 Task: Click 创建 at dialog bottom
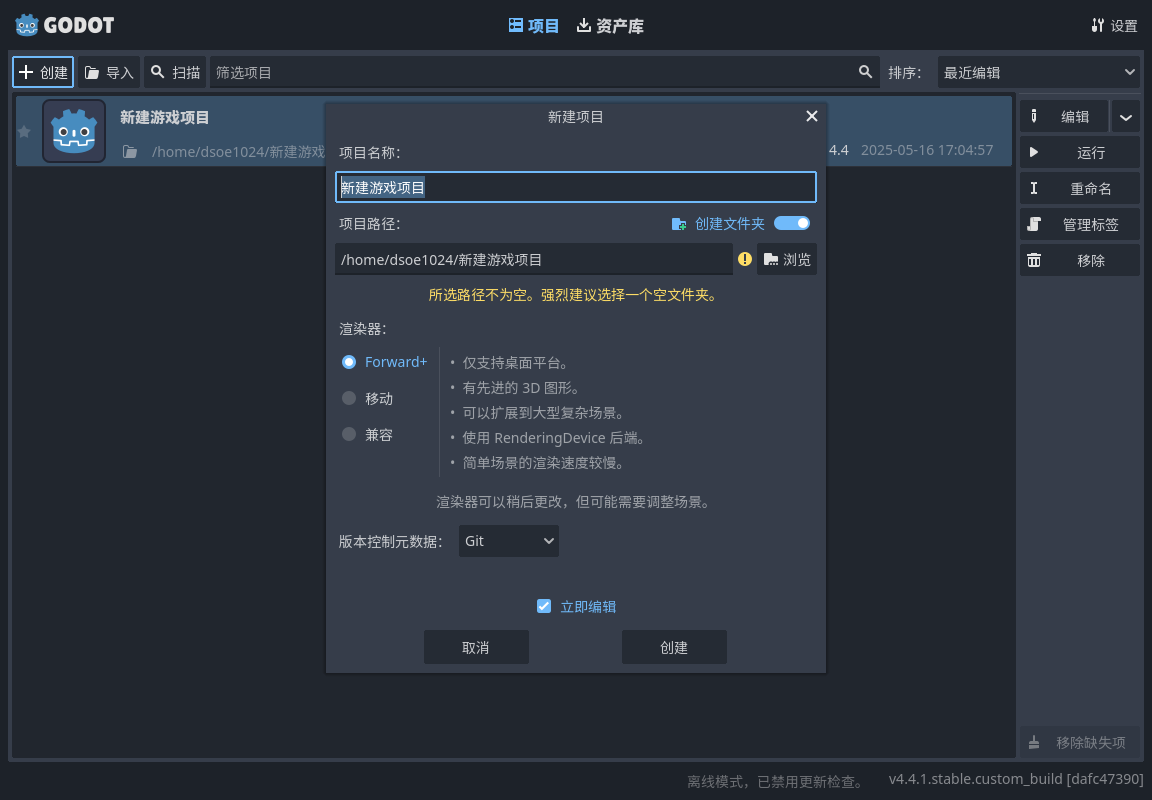(674, 647)
